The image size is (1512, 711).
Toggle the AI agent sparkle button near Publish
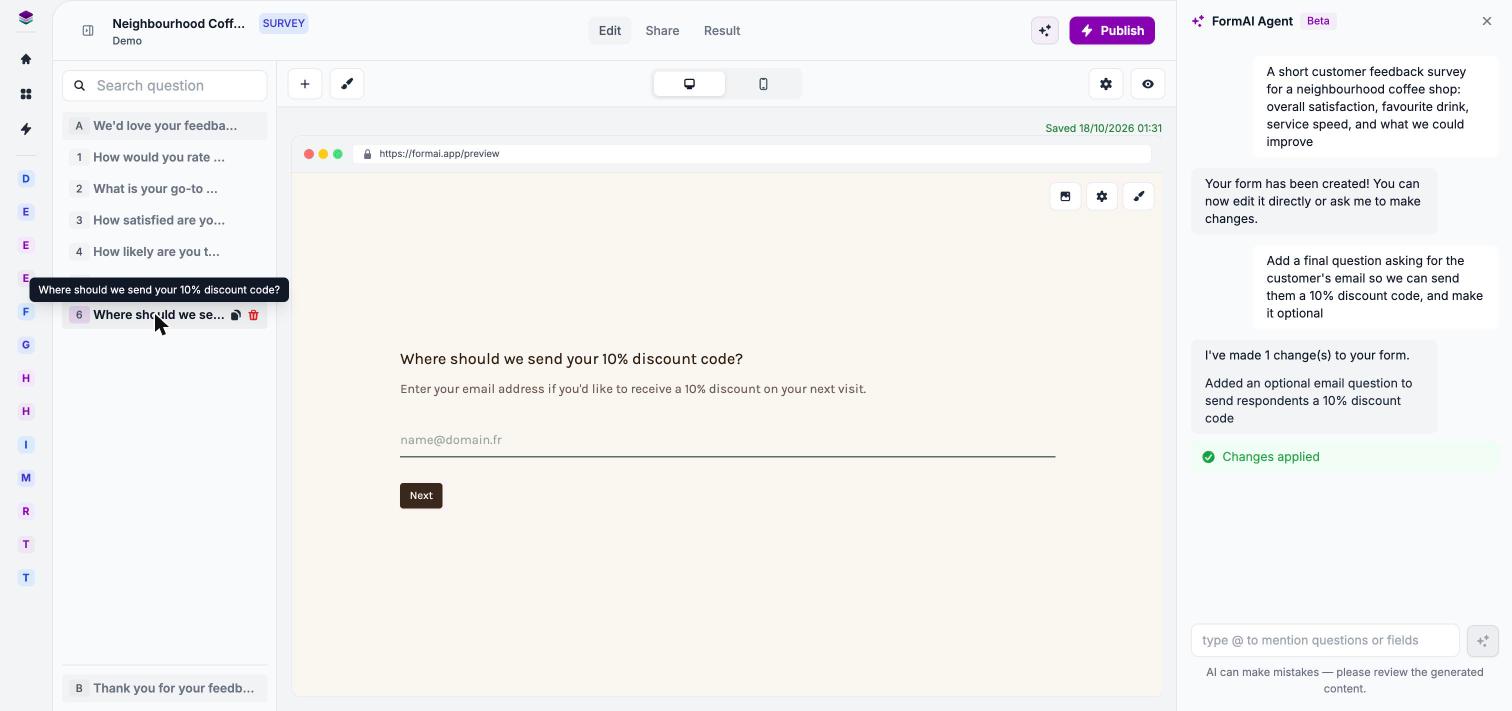tap(1045, 31)
